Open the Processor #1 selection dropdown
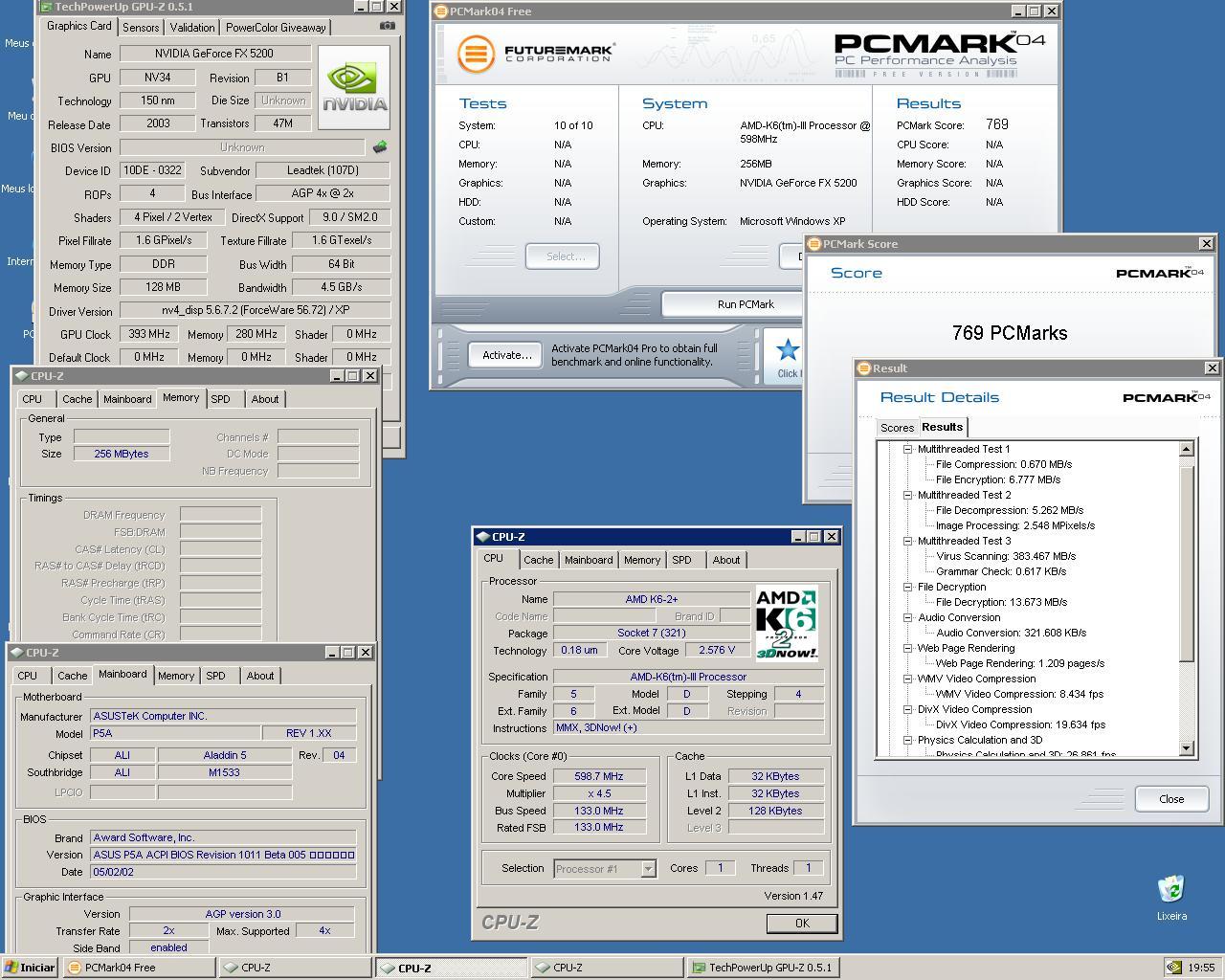This screenshot has width=1225, height=980. tap(648, 869)
